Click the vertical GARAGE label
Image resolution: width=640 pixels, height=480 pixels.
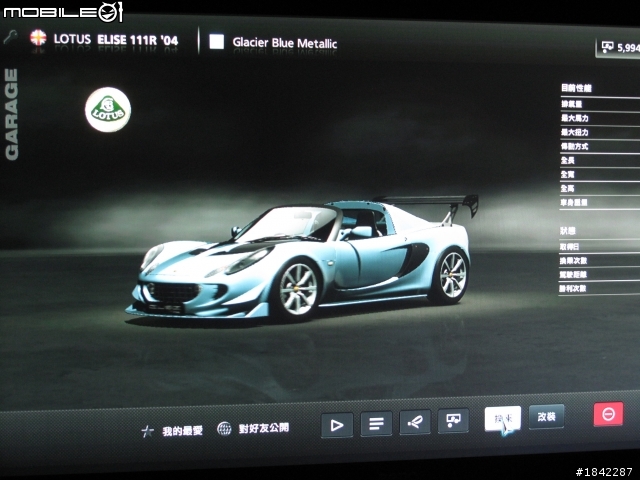pyautogui.click(x=11, y=114)
